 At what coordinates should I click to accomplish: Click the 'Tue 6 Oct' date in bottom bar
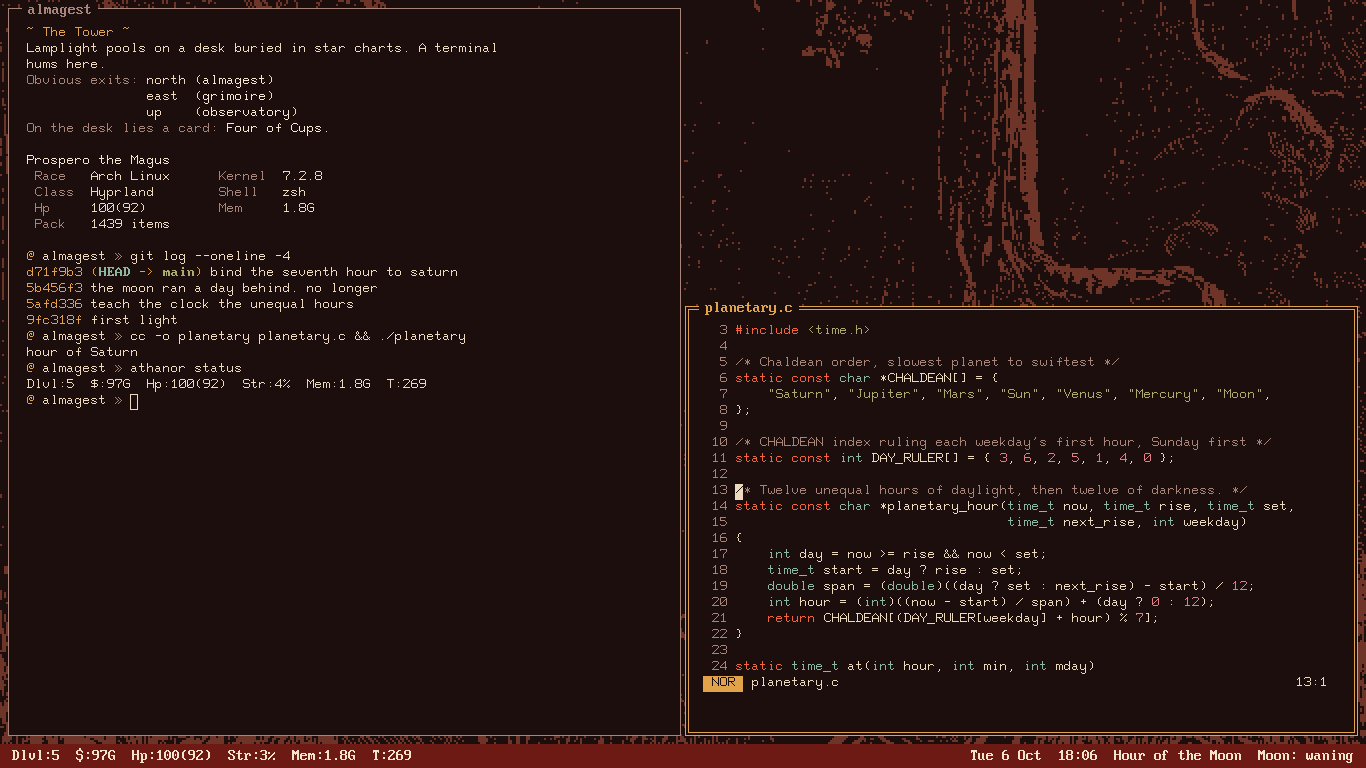point(1006,756)
